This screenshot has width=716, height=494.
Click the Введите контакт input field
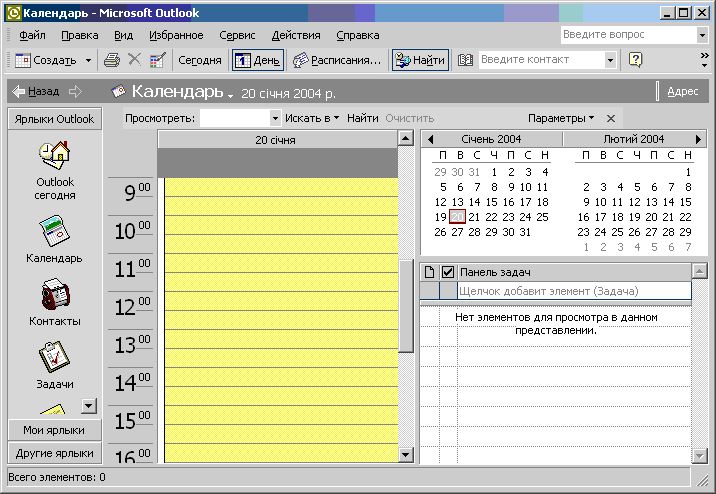pyautogui.click(x=542, y=60)
